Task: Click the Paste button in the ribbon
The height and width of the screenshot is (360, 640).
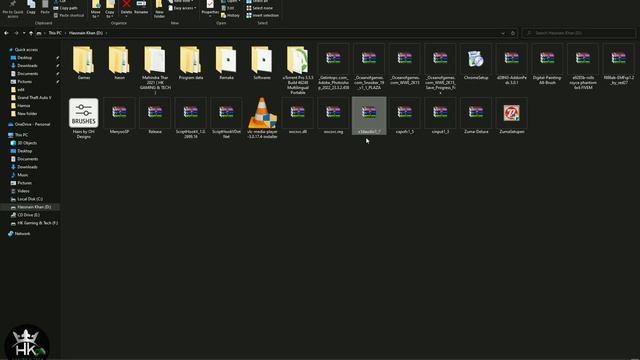Action: pyautogui.click(x=45, y=8)
